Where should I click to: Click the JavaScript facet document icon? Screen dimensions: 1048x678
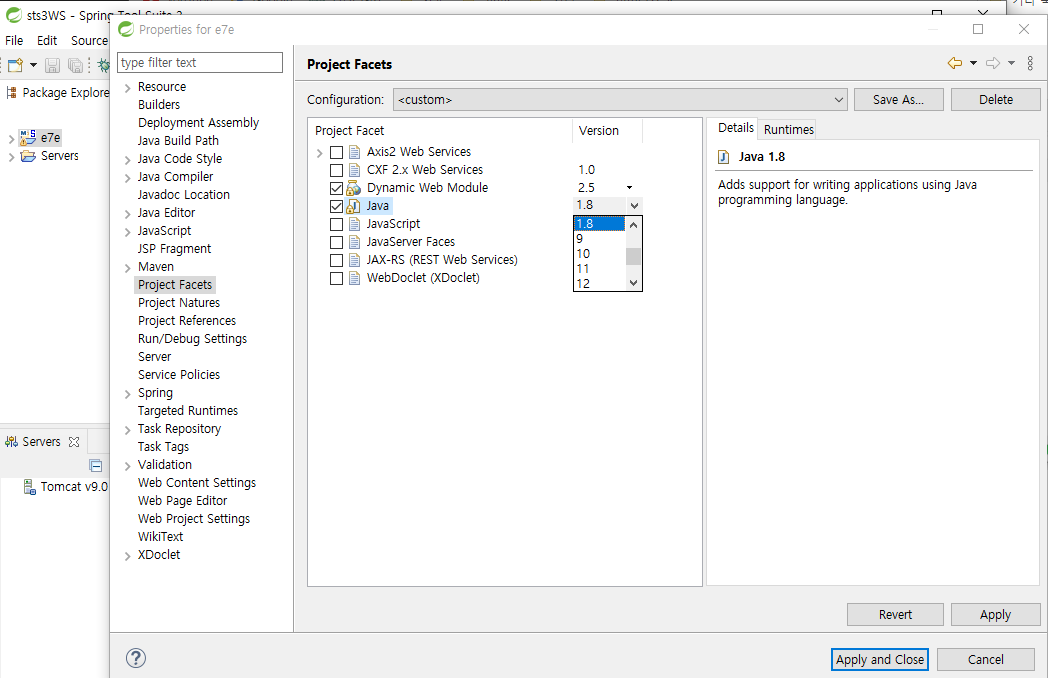[x=354, y=224]
